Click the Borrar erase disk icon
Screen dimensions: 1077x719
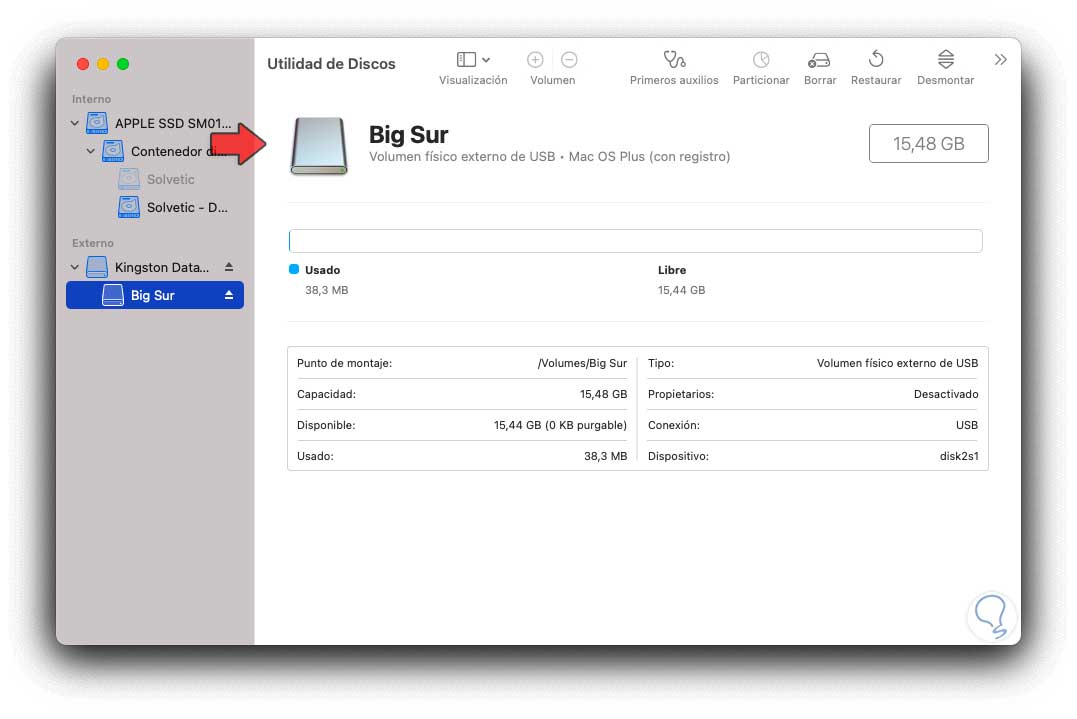click(819, 60)
